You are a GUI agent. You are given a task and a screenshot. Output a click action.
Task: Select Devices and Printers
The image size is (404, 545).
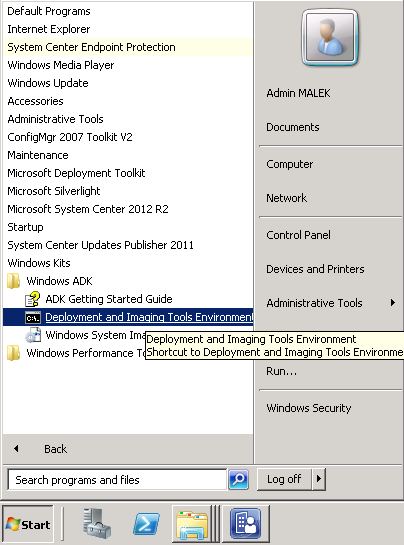click(x=315, y=269)
